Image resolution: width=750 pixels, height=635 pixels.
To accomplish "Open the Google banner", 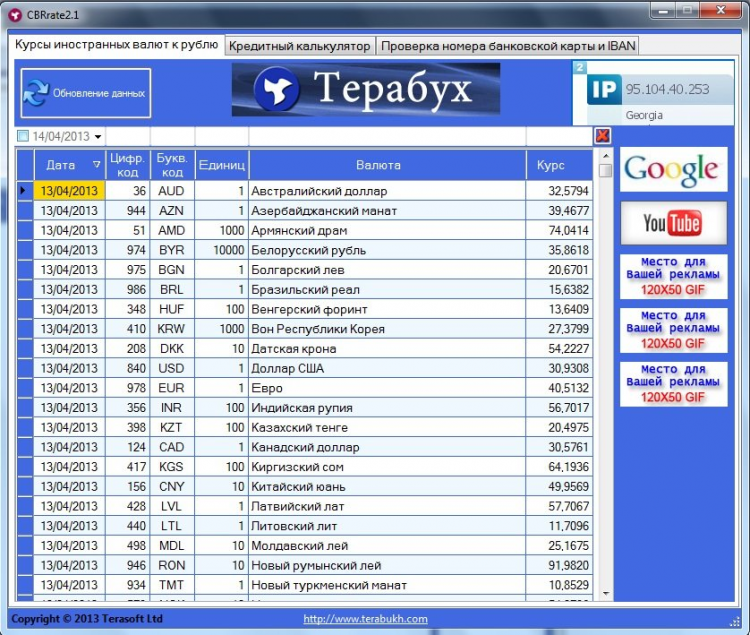I will click(x=673, y=169).
